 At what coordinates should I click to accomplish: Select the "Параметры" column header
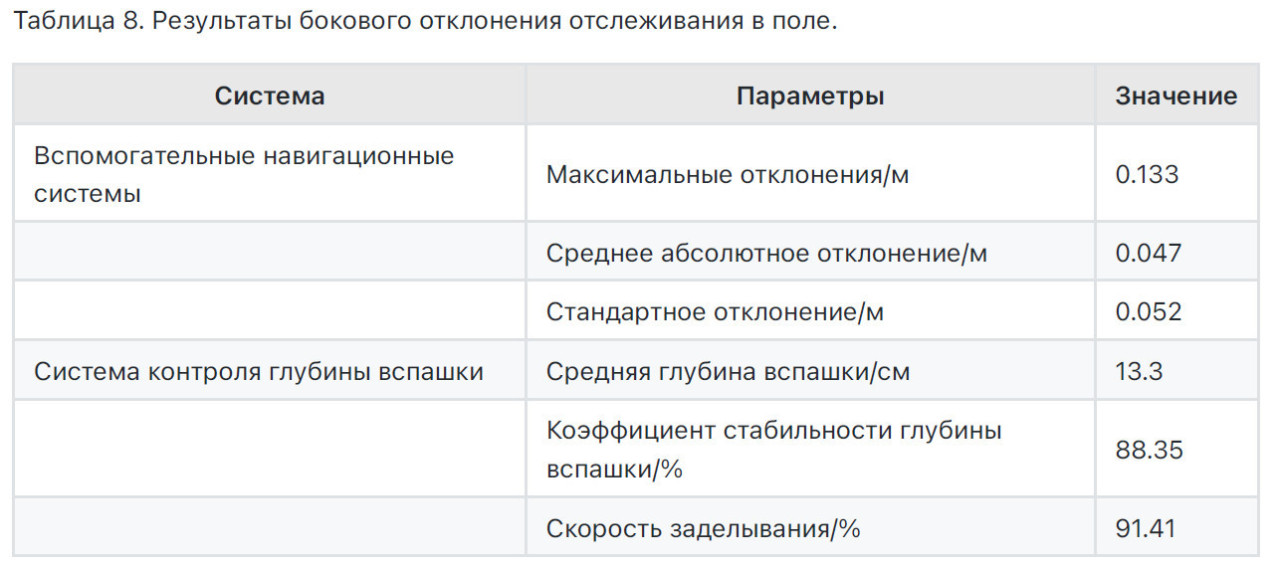coord(810,96)
